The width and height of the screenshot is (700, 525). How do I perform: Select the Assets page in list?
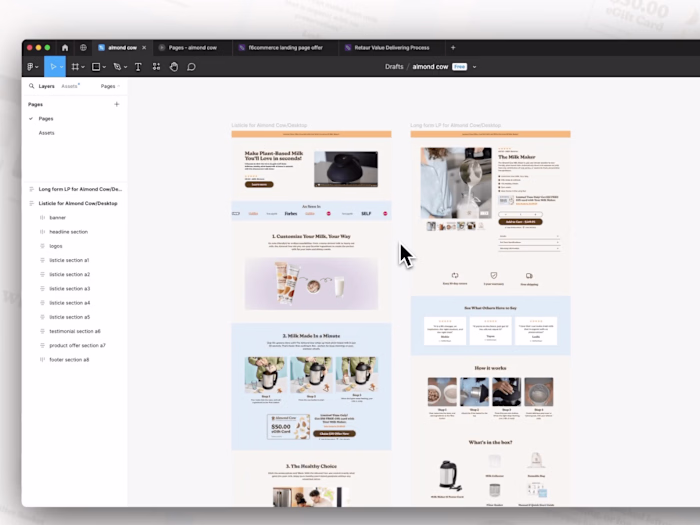46,133
